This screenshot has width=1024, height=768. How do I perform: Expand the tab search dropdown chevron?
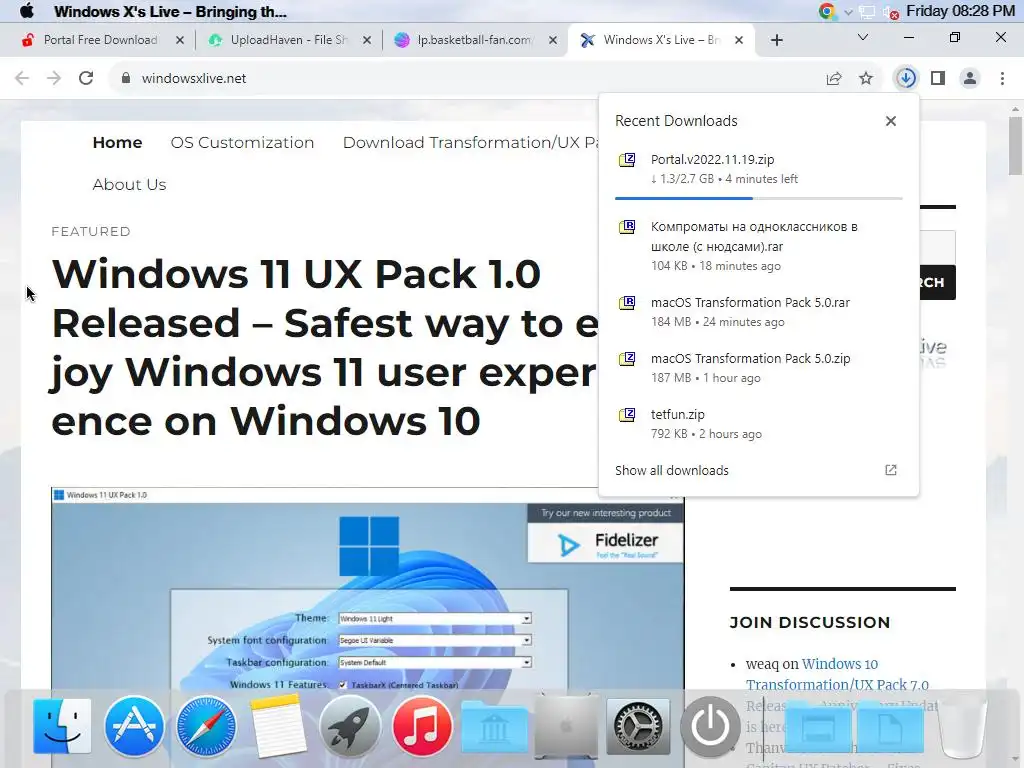(x=863, y=37)
